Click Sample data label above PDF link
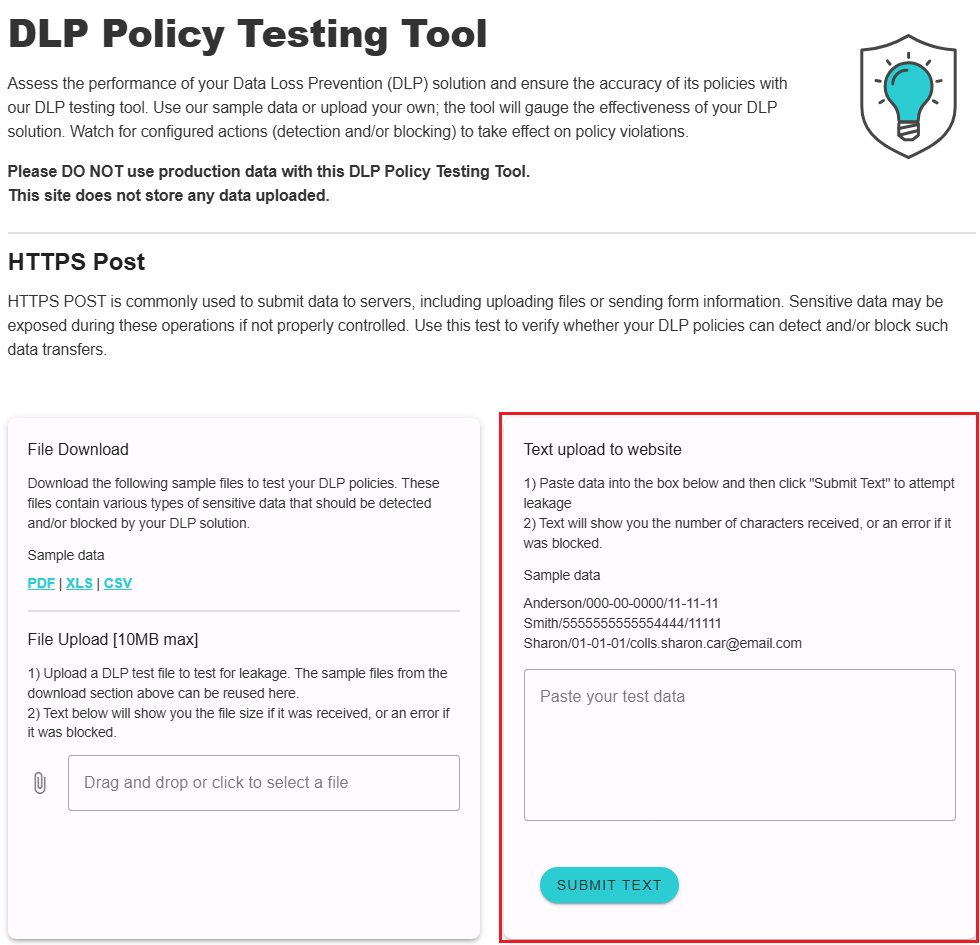Screen dimensions: 980x945 point(66,555)
